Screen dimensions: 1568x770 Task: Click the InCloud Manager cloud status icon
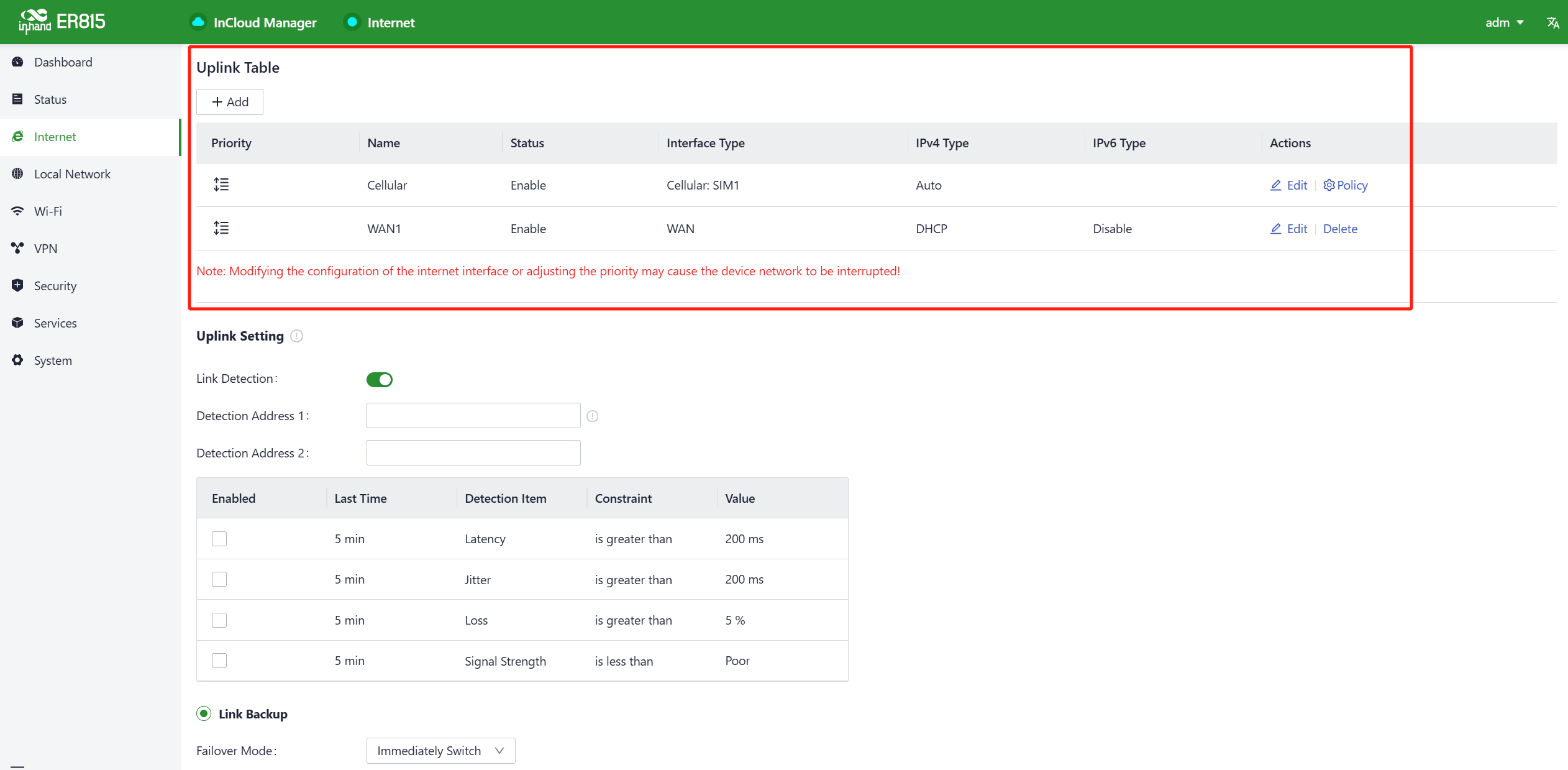pos(198,22)
